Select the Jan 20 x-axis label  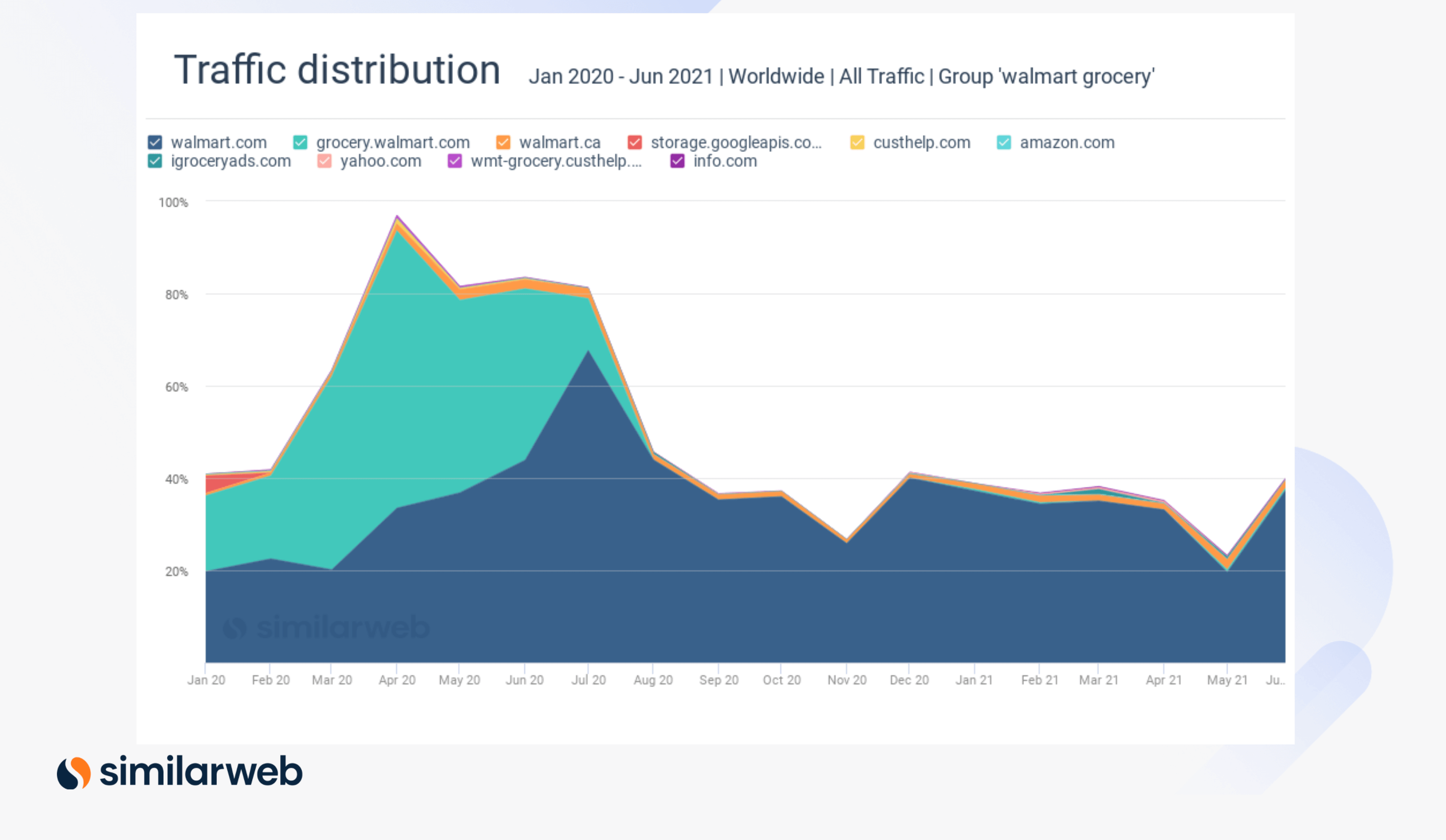click(x=206, y=680)
